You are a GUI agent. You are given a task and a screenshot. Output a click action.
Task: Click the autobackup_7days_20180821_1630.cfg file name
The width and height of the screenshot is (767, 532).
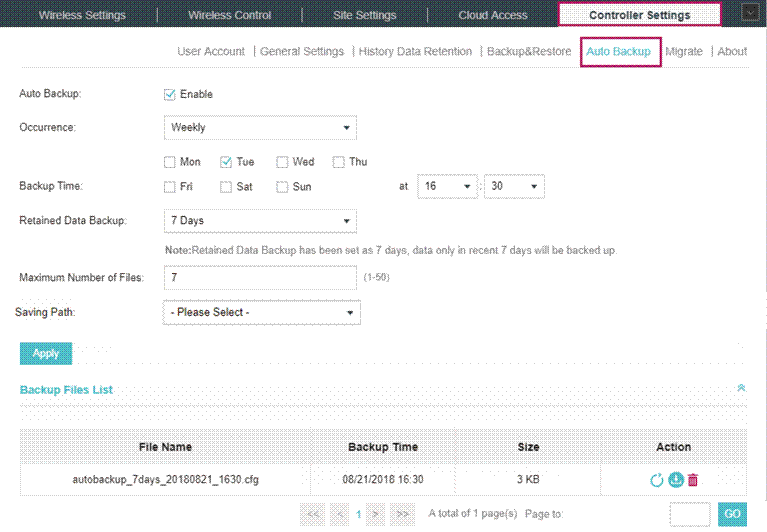click(x=165, y=480)
